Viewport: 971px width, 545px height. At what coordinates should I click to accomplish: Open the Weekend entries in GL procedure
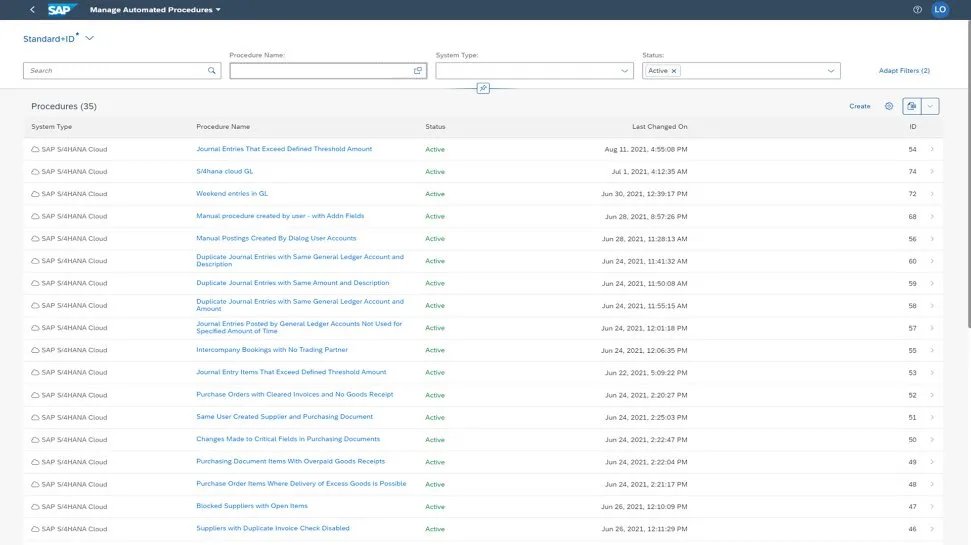pyautogui.click(x=232, y=193)
